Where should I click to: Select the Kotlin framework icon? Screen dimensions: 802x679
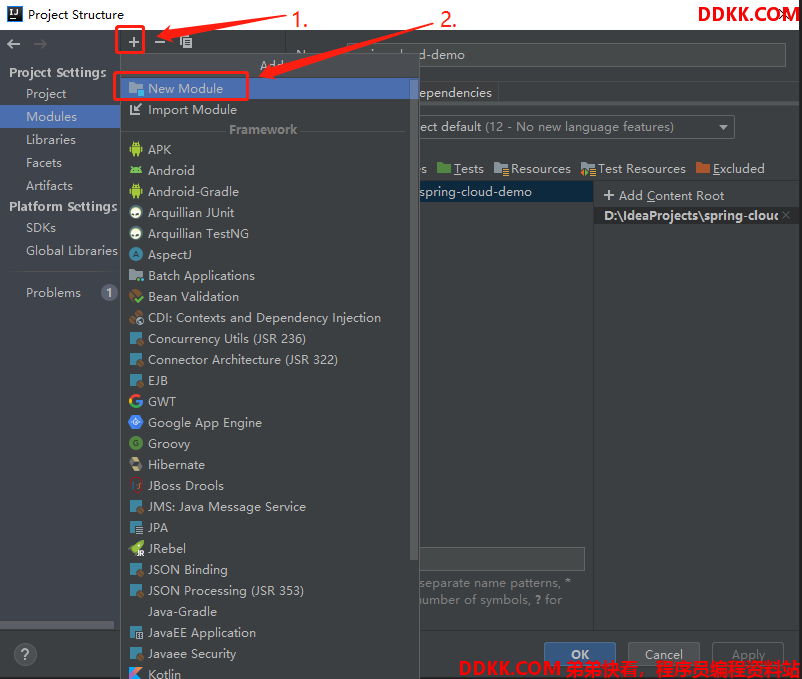tap(136, 673)
